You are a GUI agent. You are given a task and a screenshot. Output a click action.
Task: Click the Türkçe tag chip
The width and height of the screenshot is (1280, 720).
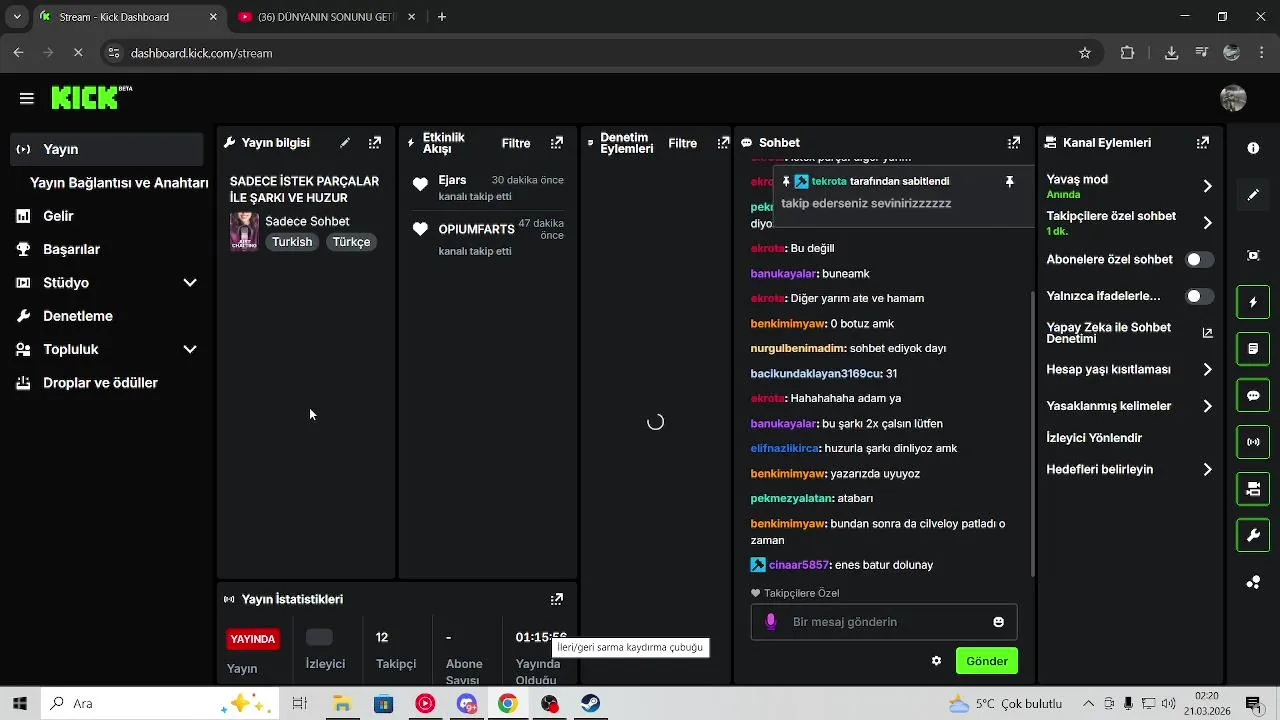351,242
